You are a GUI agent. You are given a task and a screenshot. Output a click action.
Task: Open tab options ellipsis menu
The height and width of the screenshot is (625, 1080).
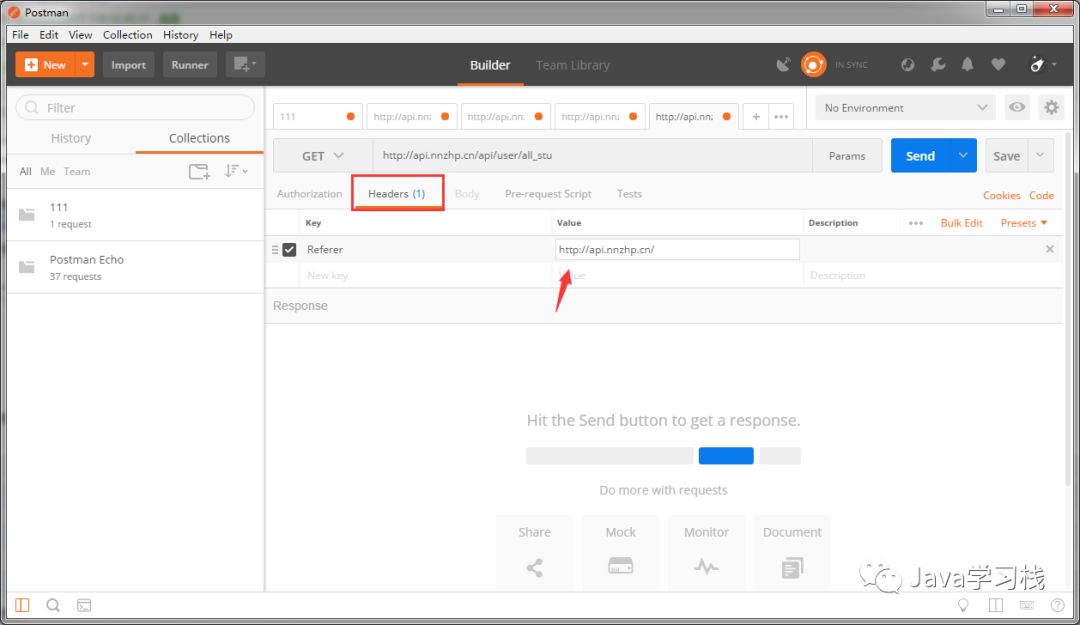780,116
